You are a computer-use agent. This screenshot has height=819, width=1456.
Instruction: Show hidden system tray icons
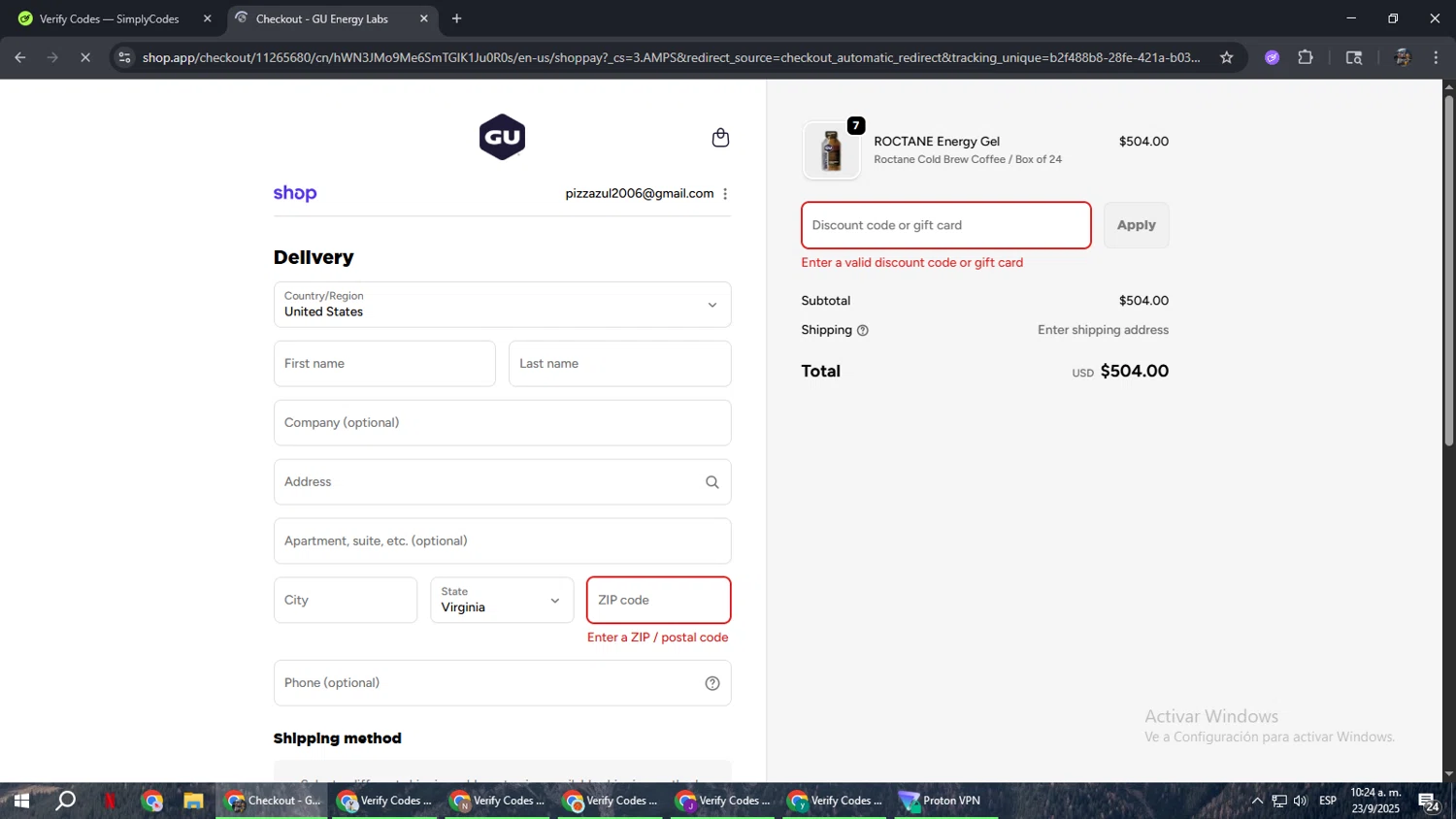coord(1257,801)
